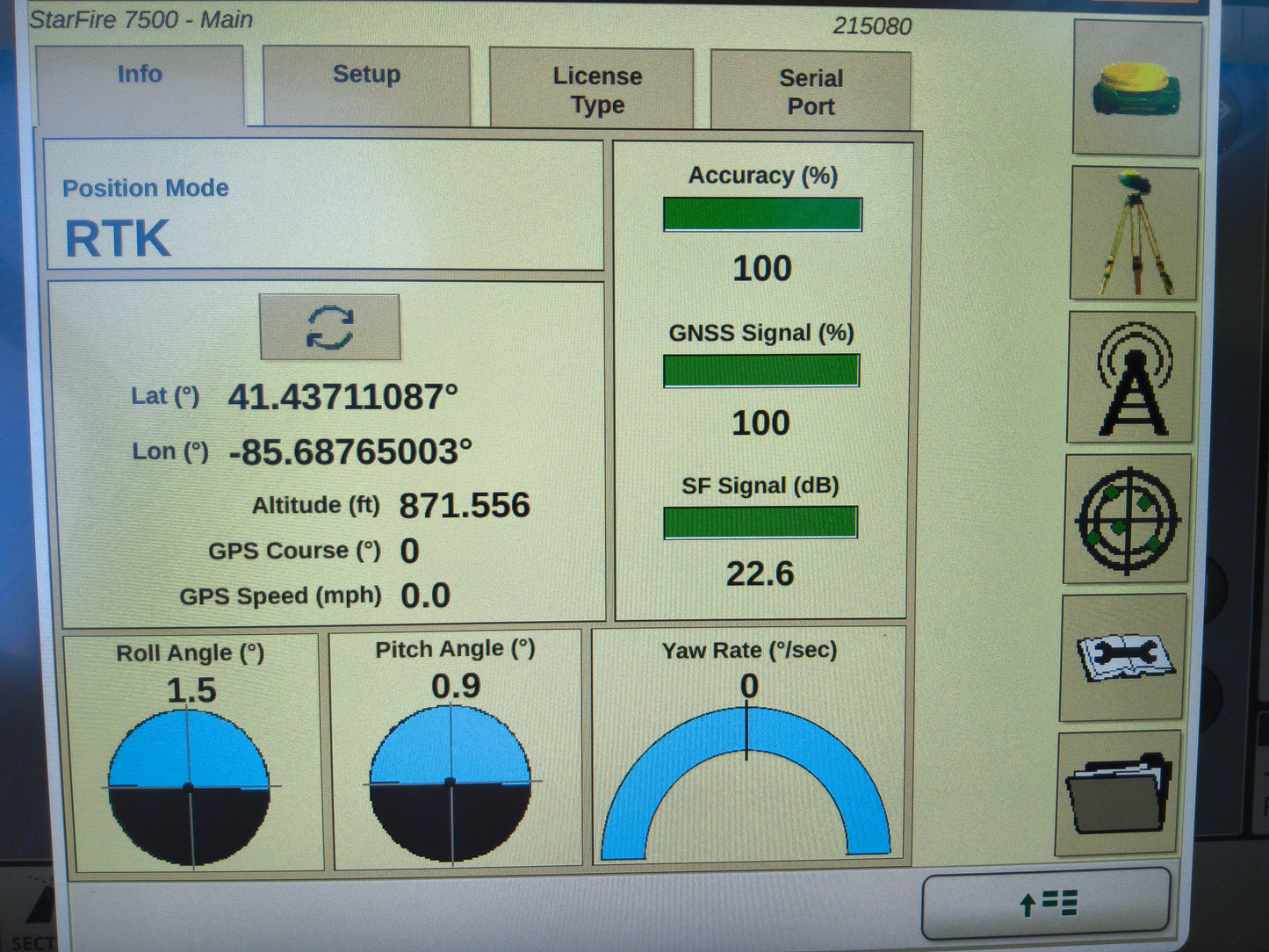Switch to the License Type tab
Image resolution: width=1269 pixels, height=952 pixels.
pyautogui.click(x=592, y=89)
